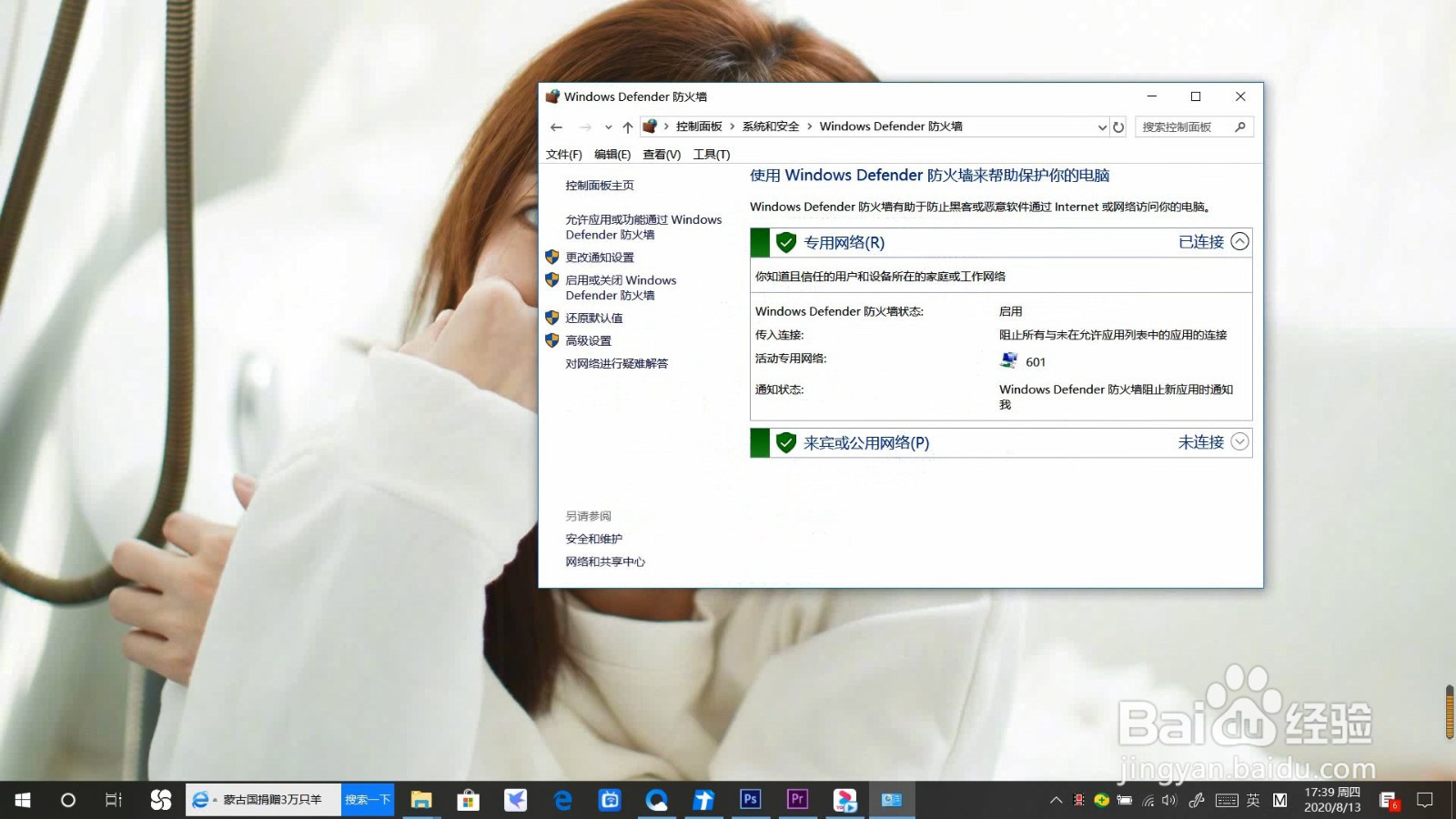Open Microsoft Store from the taskbar
1456x819 pixels.
[x=468, y=800]
